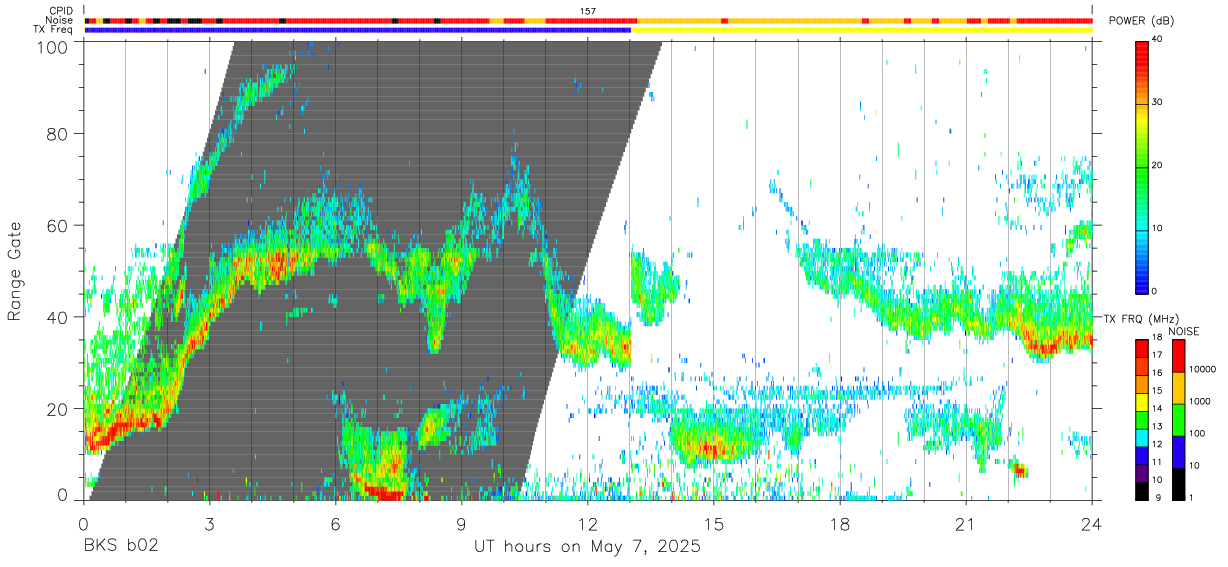This screenshot has width=1228, height=567.
Task: Click the Range Gate y-axis title
Action: pos(15,272)
